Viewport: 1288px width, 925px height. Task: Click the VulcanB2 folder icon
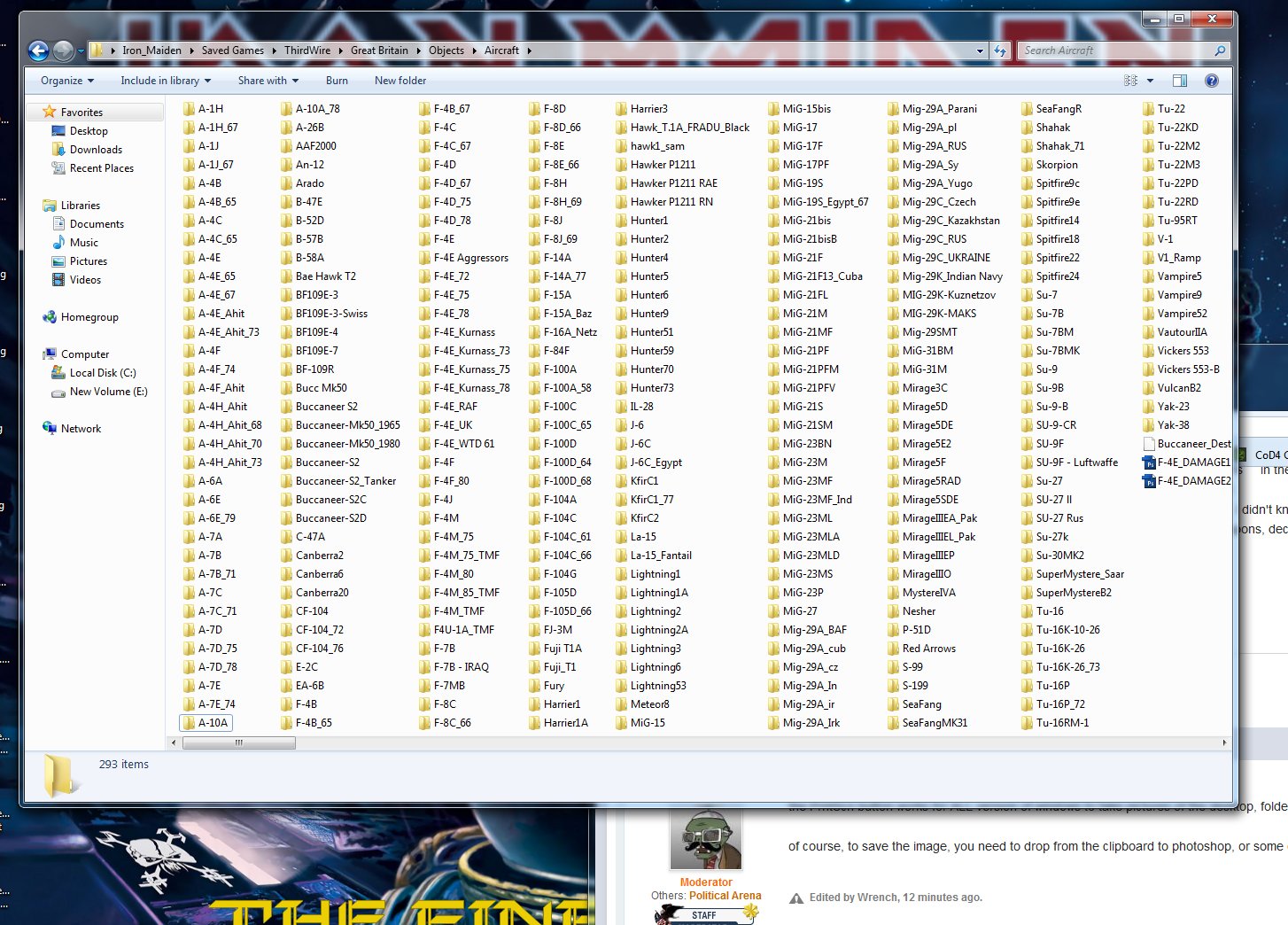[x=1149, y=388]
